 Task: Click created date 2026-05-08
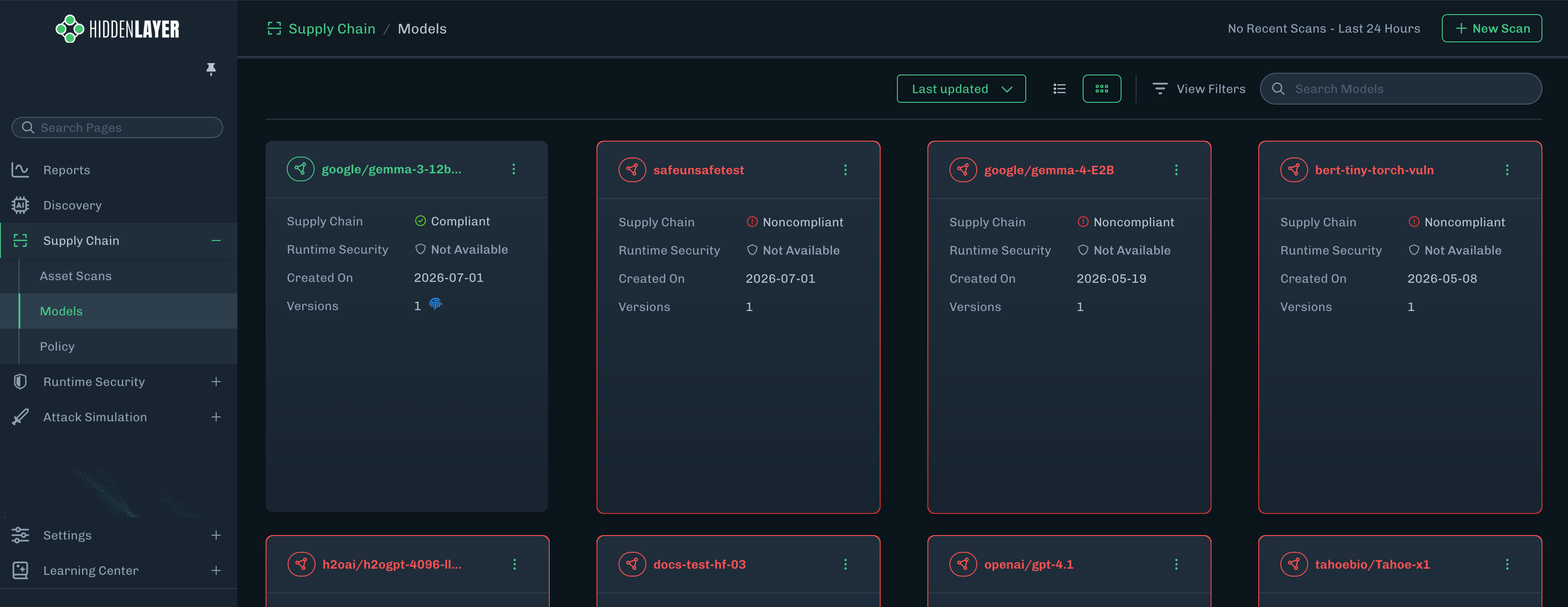pyautogui.click(x=1442, y=278)
